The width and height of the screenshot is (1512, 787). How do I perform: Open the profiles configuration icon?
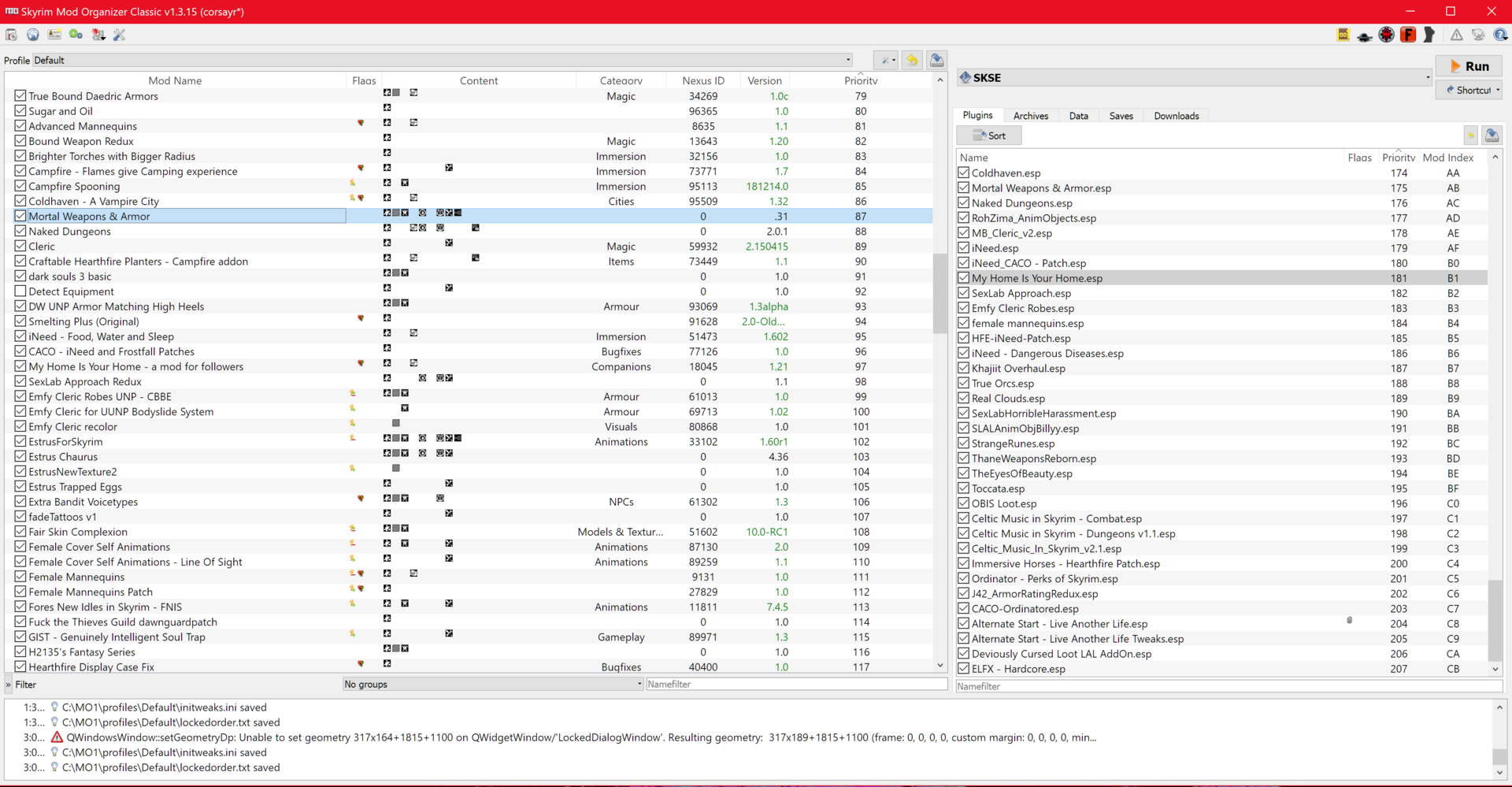[54, 35]
